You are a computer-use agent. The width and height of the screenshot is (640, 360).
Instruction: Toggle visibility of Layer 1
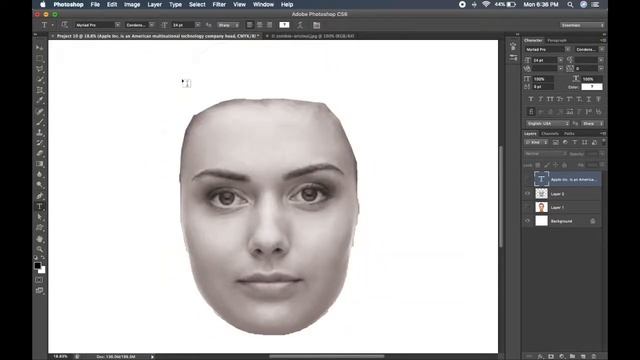click(x=527, y=207)
